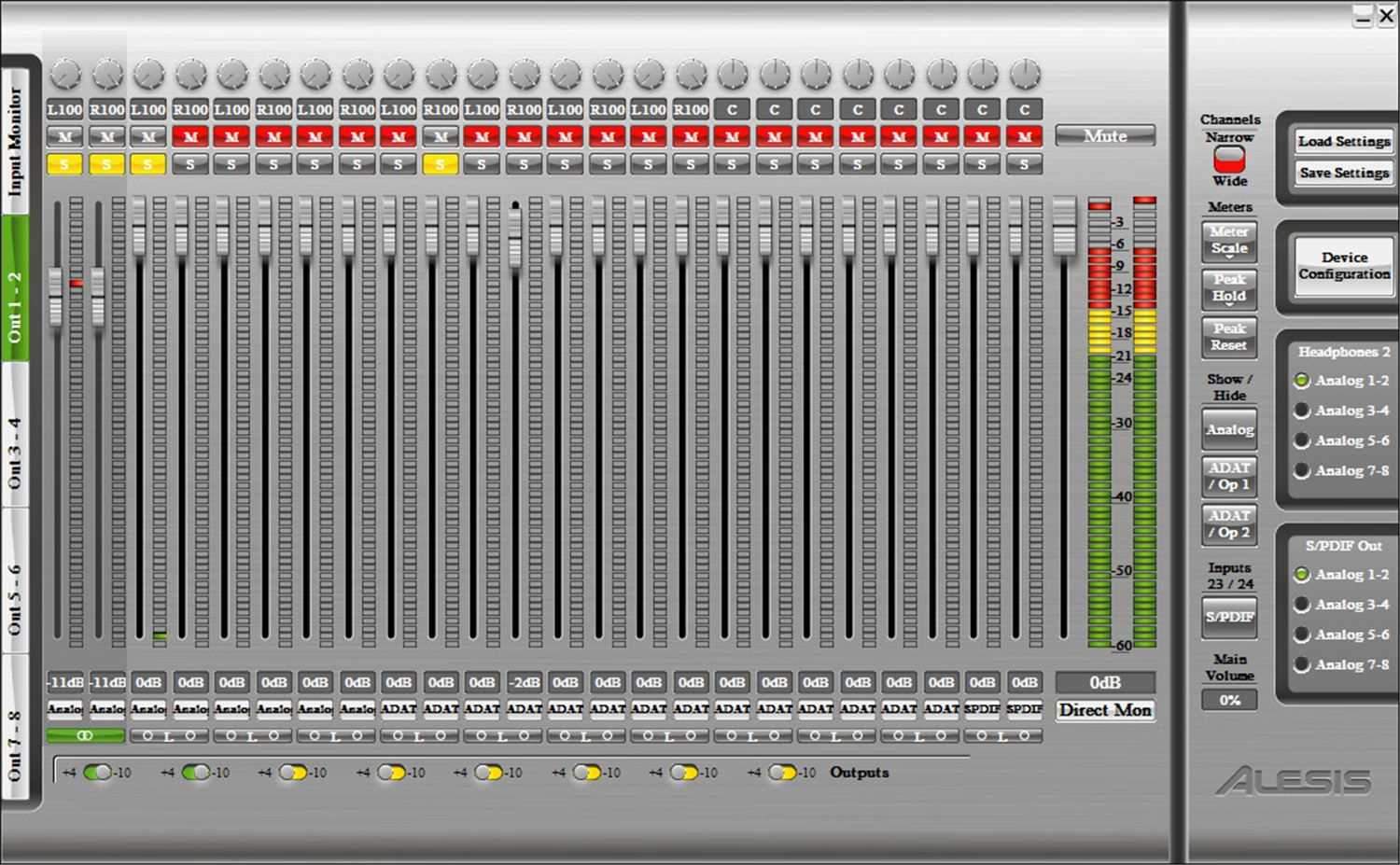Image resolution: width=1400 pixels, height=865 pixels.
Task: Click the L100 pan value of channel one
Action: point(64,109)
